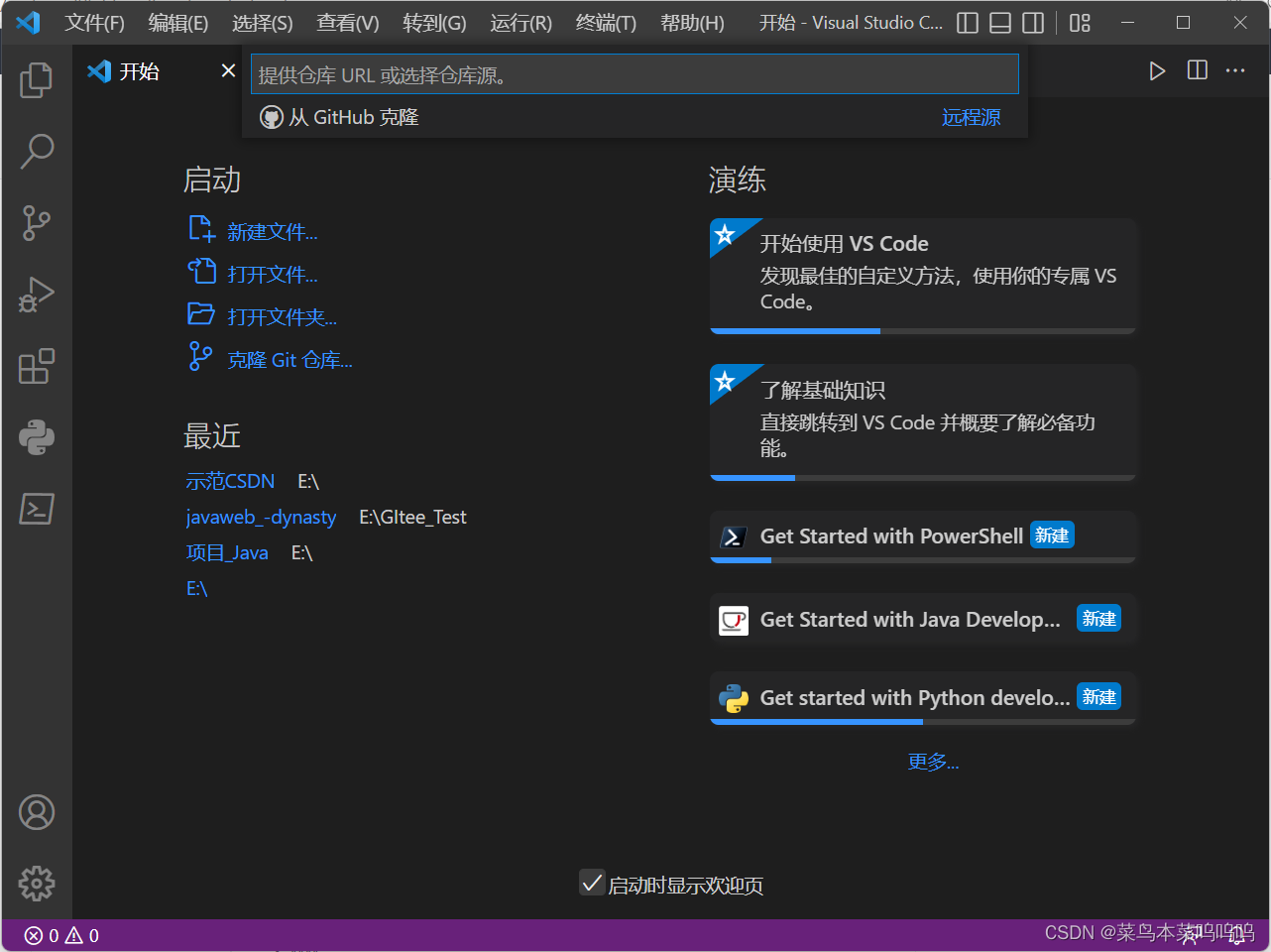Toggle primary side bar layout icon
This screenshot has width=1271, height=952.
click(968, 23)
